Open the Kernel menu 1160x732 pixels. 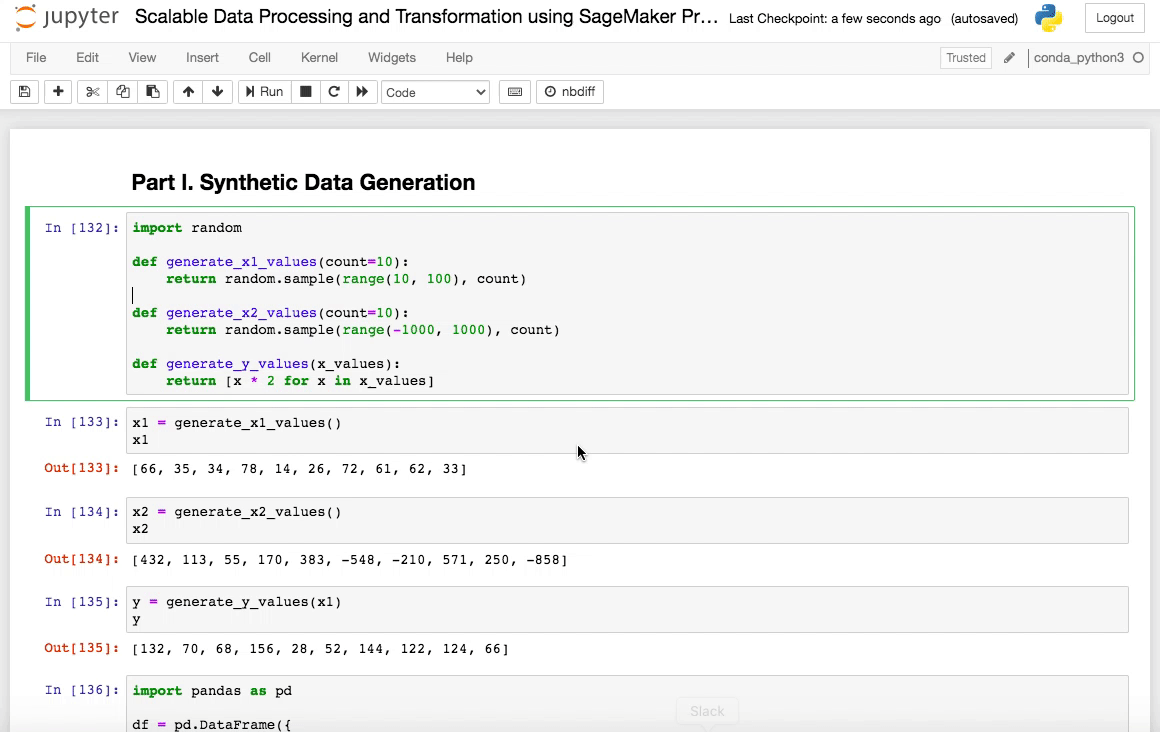(x=319, y=58)
